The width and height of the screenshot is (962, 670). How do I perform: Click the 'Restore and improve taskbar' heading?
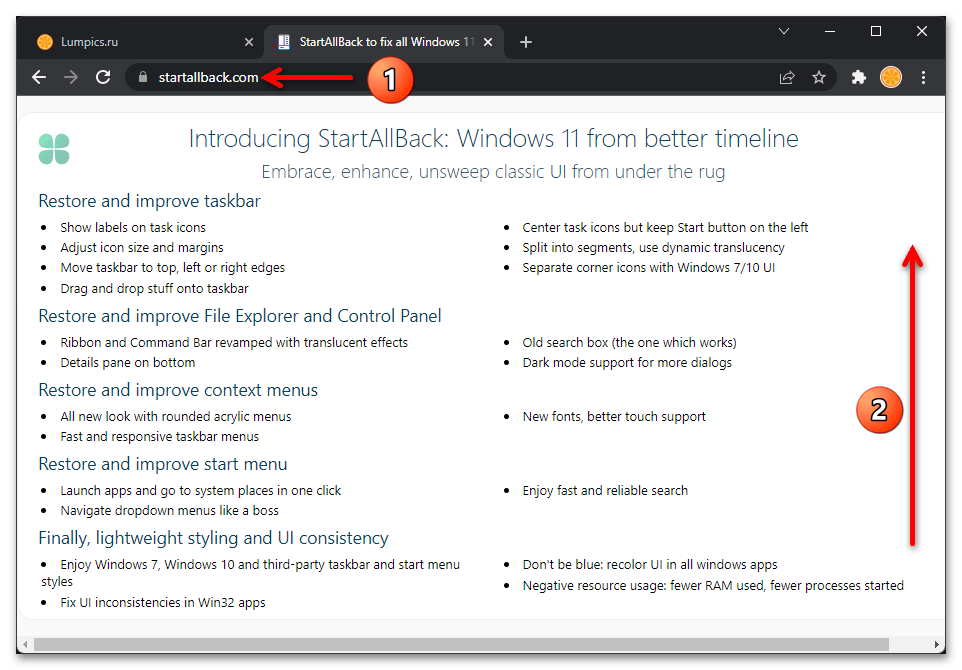coord(149,201)
